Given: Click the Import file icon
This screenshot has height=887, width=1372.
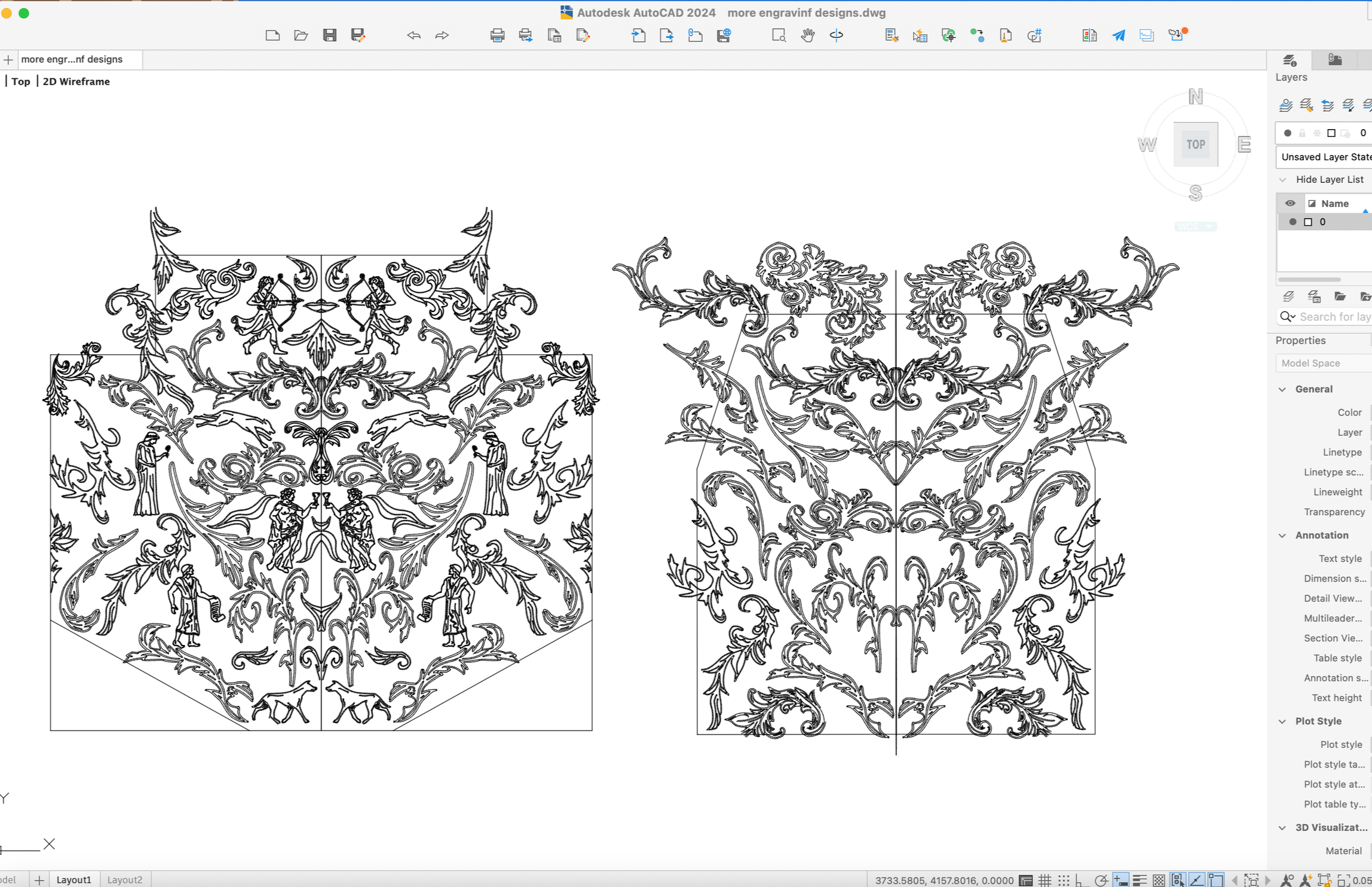Looking at the screenshot, I should coord(639,35).
